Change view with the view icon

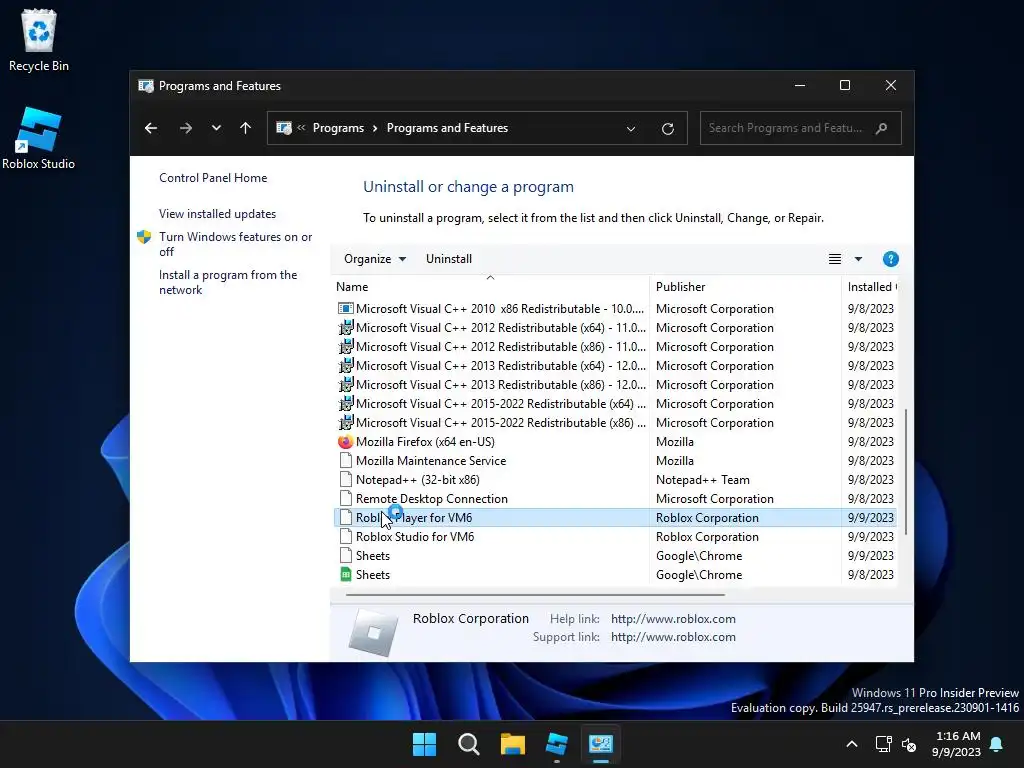pyautogui.click(x=835, y=259)
